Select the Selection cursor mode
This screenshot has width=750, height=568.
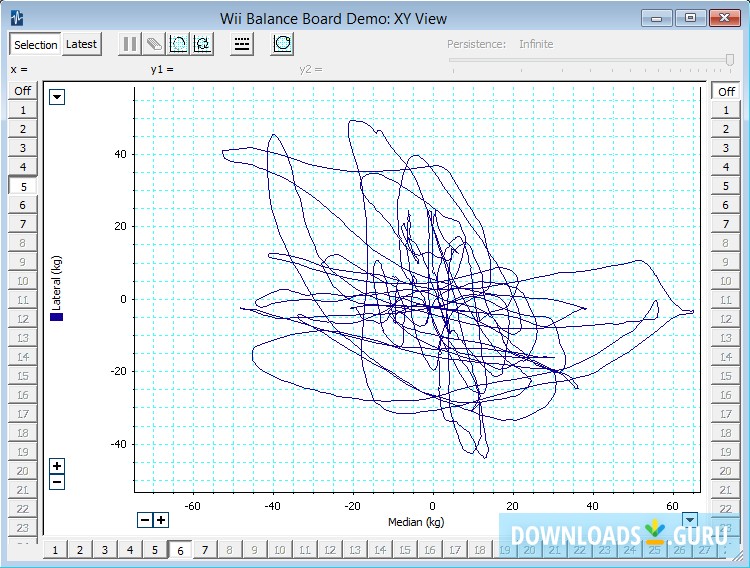click(35, 45)
